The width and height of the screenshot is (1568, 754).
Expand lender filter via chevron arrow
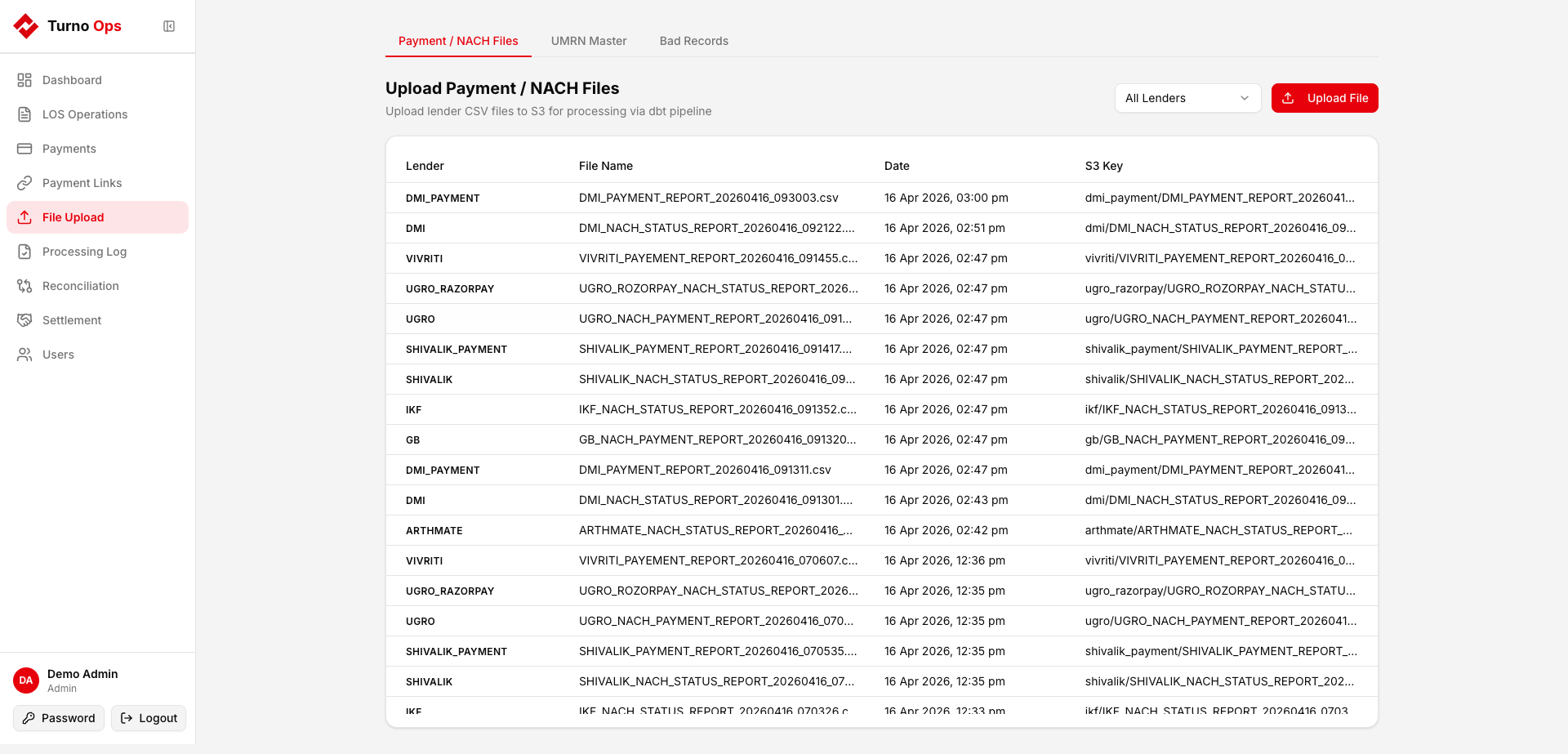(x=1245, y=98)
